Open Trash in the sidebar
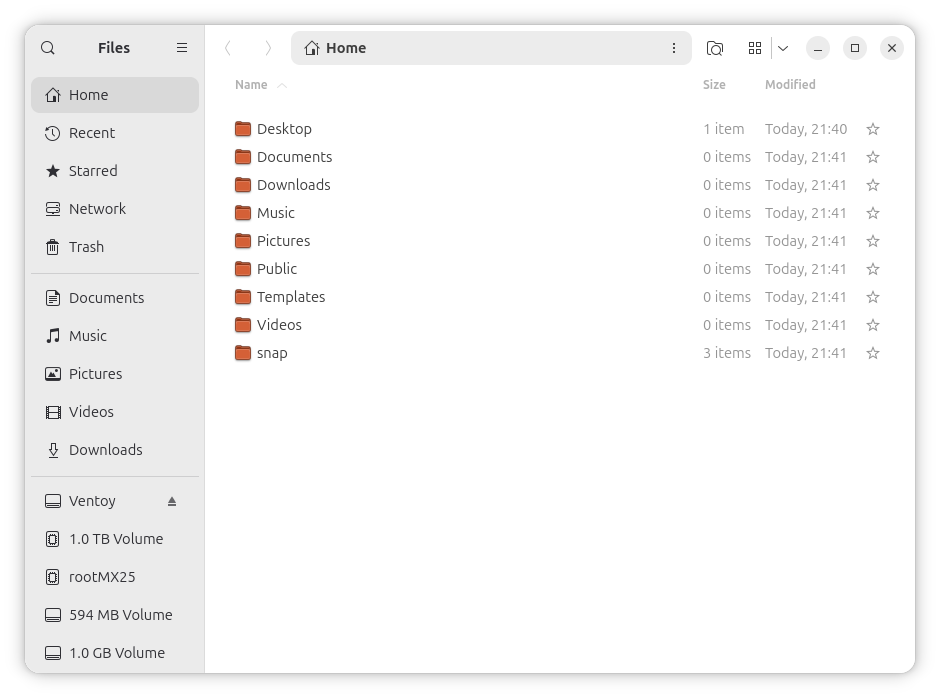This screenshot has height=698, width=940. 86,247
